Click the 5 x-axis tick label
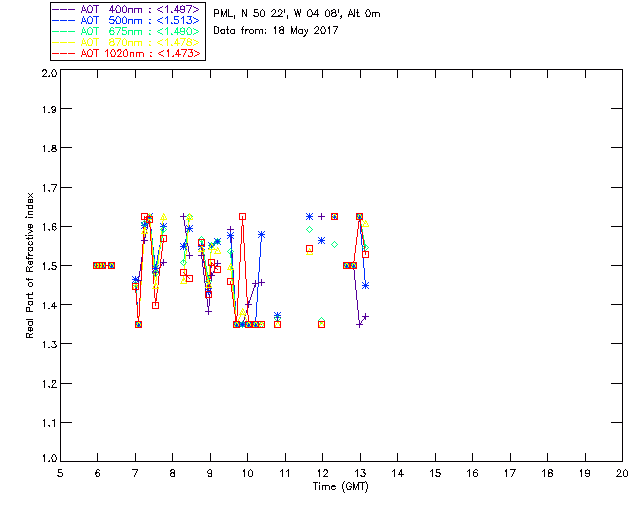Screen dimensions: 640x512 point(60,473)
